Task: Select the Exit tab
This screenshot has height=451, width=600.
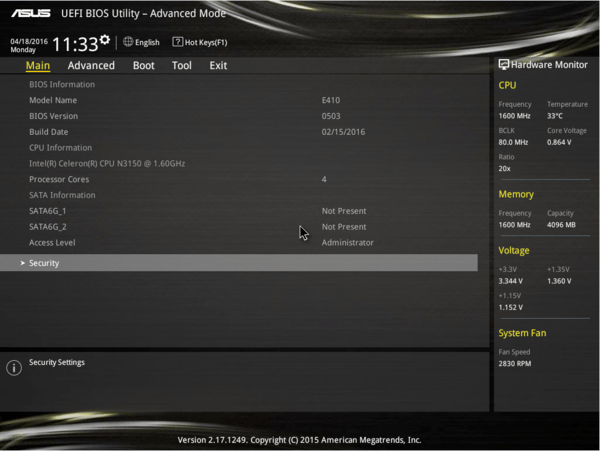Action: (x=218, y=66)
